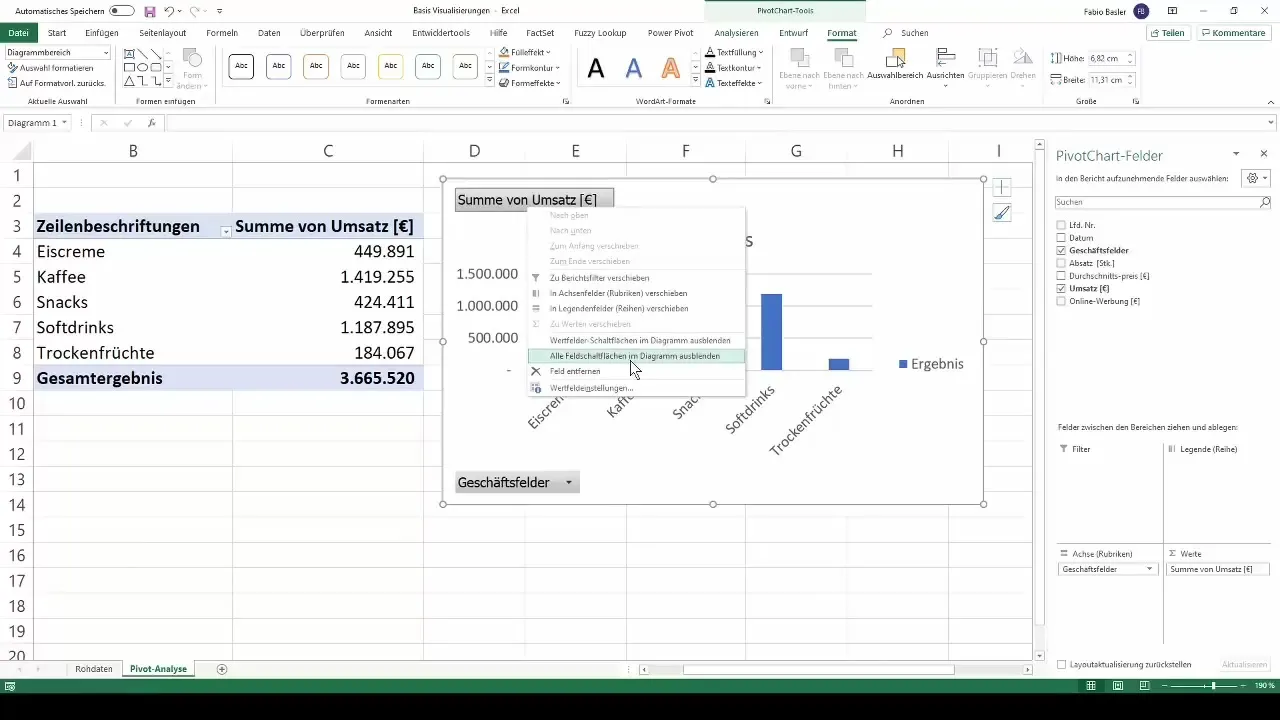Open the Name Box dropdown showing Diagramm 1
The image size is (1280, 720).
tap(65, 123)
